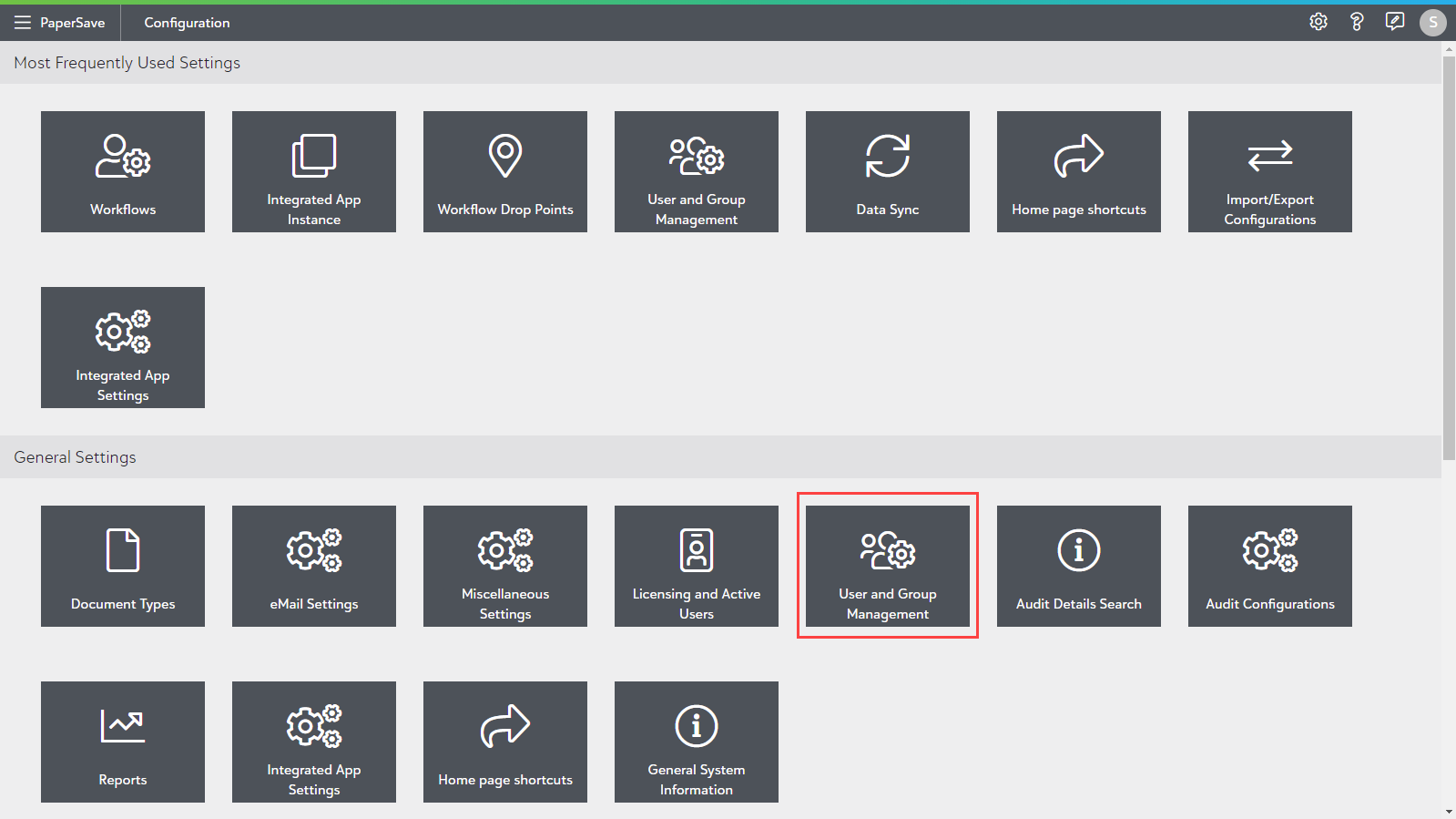
Task: Click the vertical scrollbar down arrow
Action: point(1449,812)
